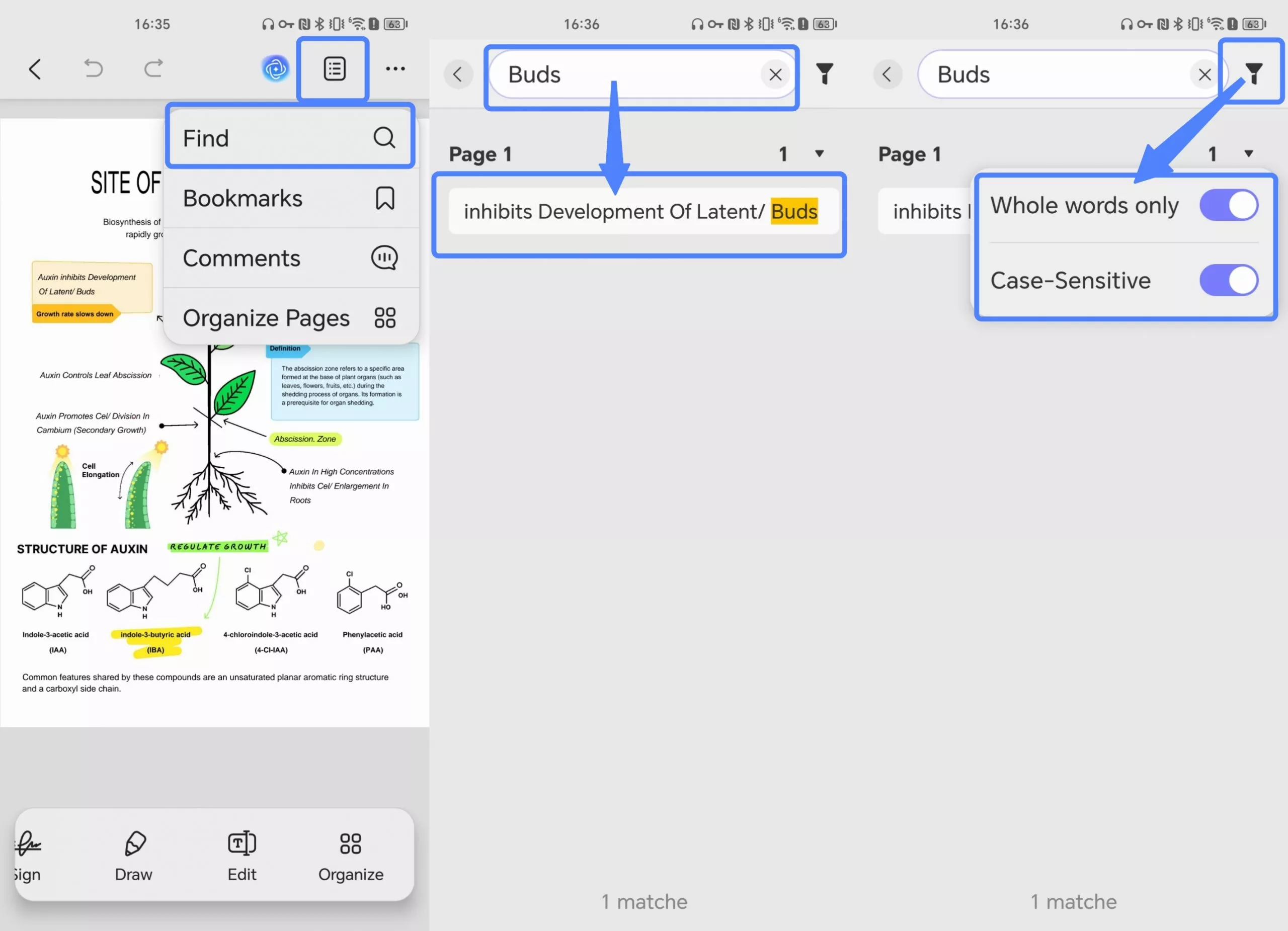Viewport: 1288px width, 931px height.
Task: Collapse Page 1 results in right panel
Action: pyautogui.click(x=1248, y=153)
